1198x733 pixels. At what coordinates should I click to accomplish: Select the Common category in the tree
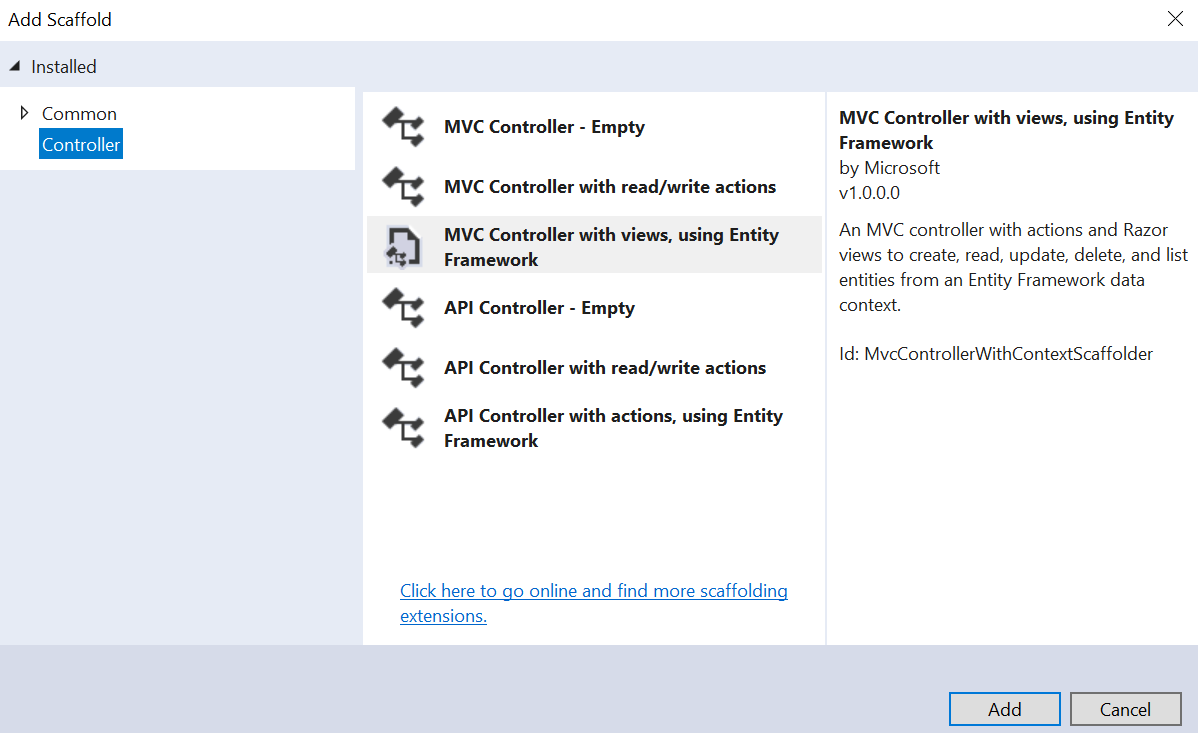(x=79, y=114)
